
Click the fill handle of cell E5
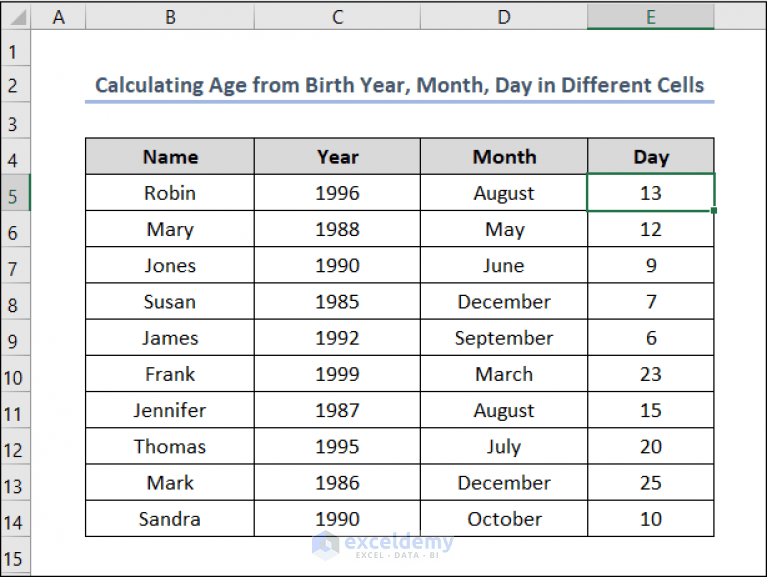(714, 210)
